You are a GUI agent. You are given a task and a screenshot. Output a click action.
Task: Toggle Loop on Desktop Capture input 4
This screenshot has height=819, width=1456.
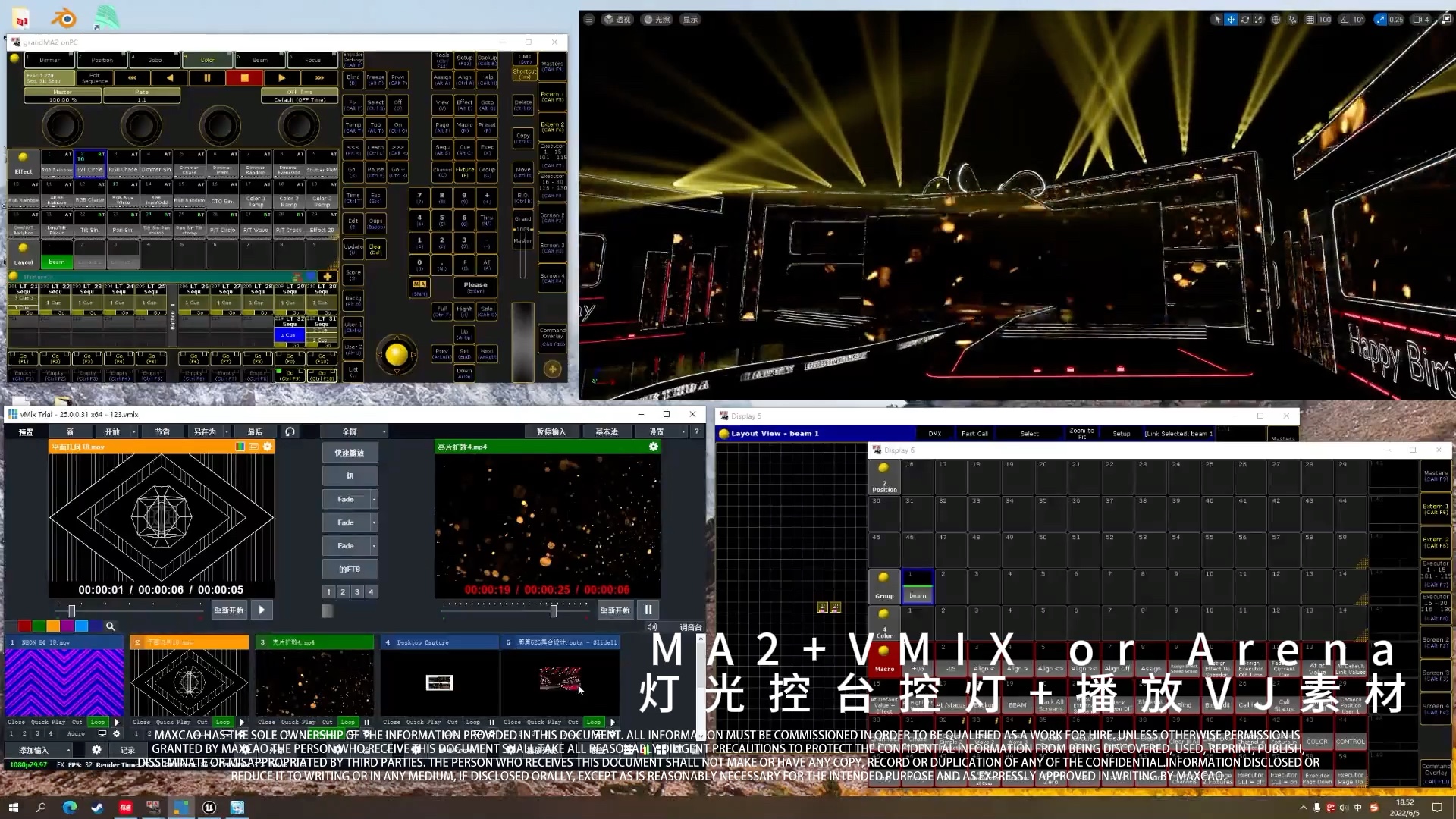coord(472,722)
